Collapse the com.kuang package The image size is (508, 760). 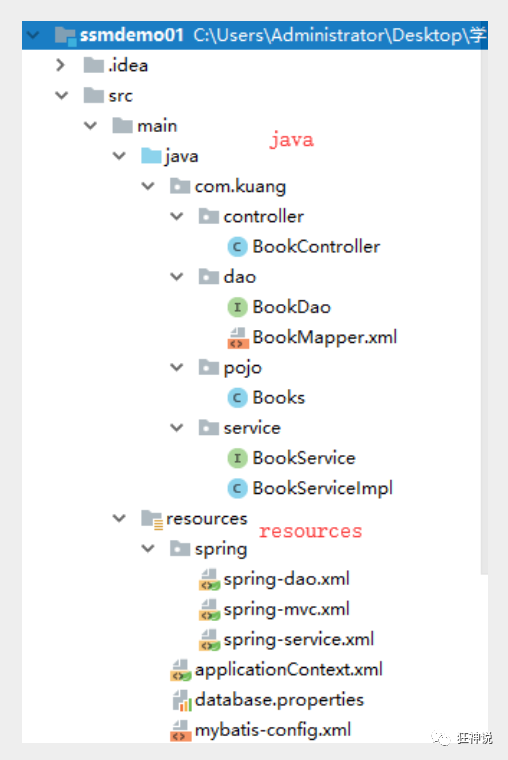pos(148,186)
